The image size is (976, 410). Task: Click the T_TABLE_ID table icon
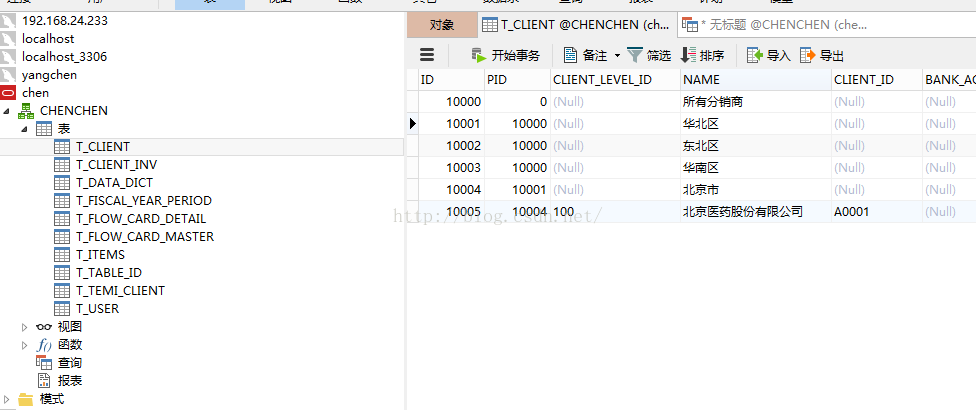(x=62, y=273)
